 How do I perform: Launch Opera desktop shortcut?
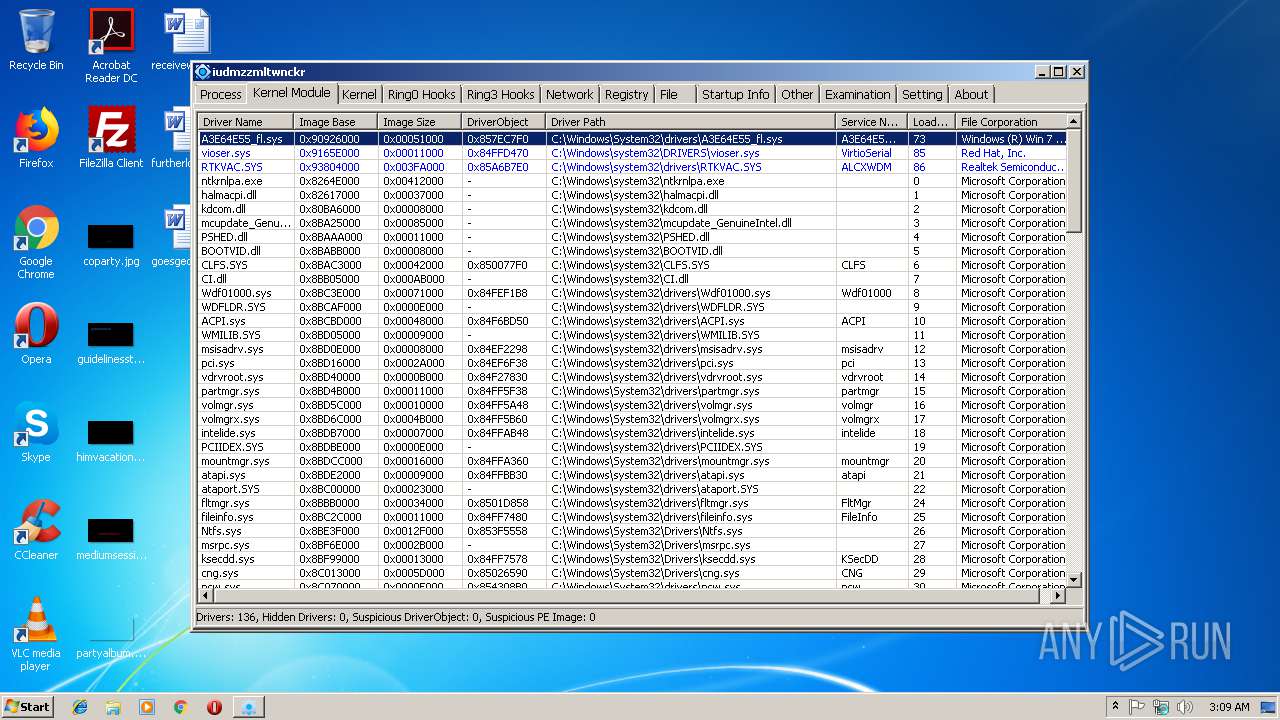[36, 334]
